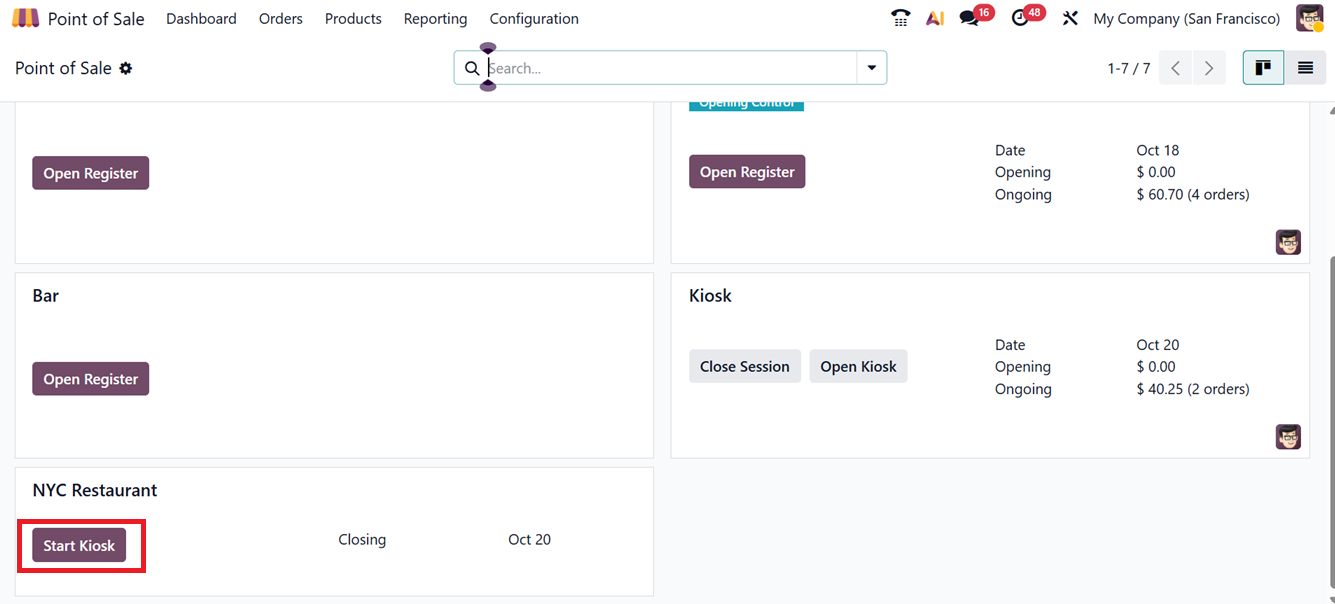Viewport: 1335px width, 604px height.
Task: Open the Products menu
Action: [353, 18]
